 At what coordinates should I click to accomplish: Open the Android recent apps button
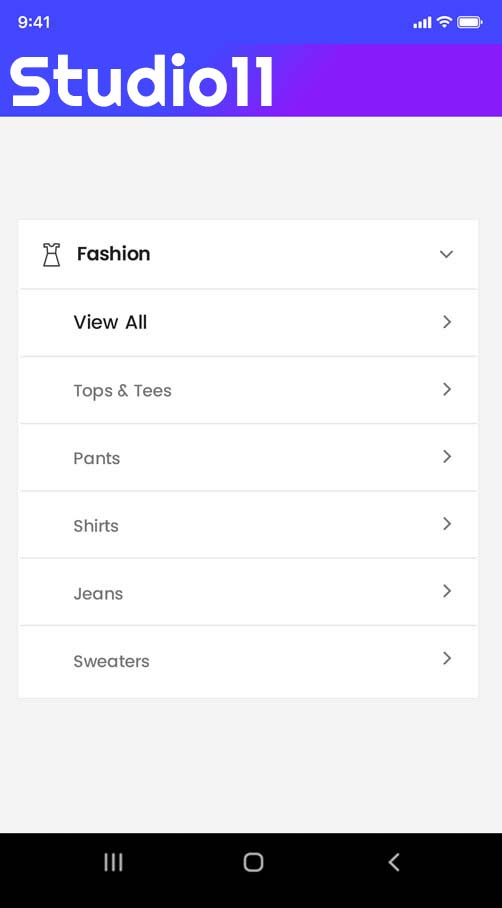click(x=113, y=862)
